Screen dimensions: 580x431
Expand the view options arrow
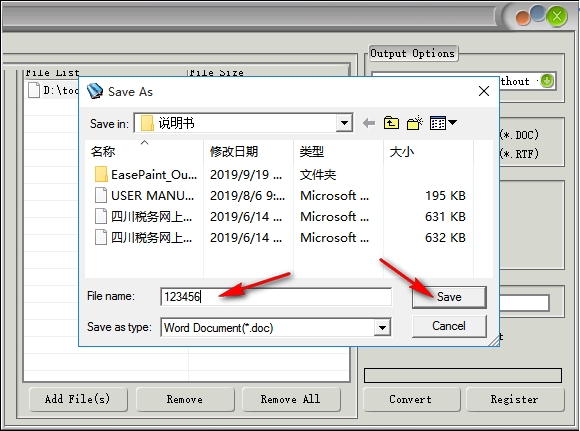pyautogui.click(x=452, y=122)
